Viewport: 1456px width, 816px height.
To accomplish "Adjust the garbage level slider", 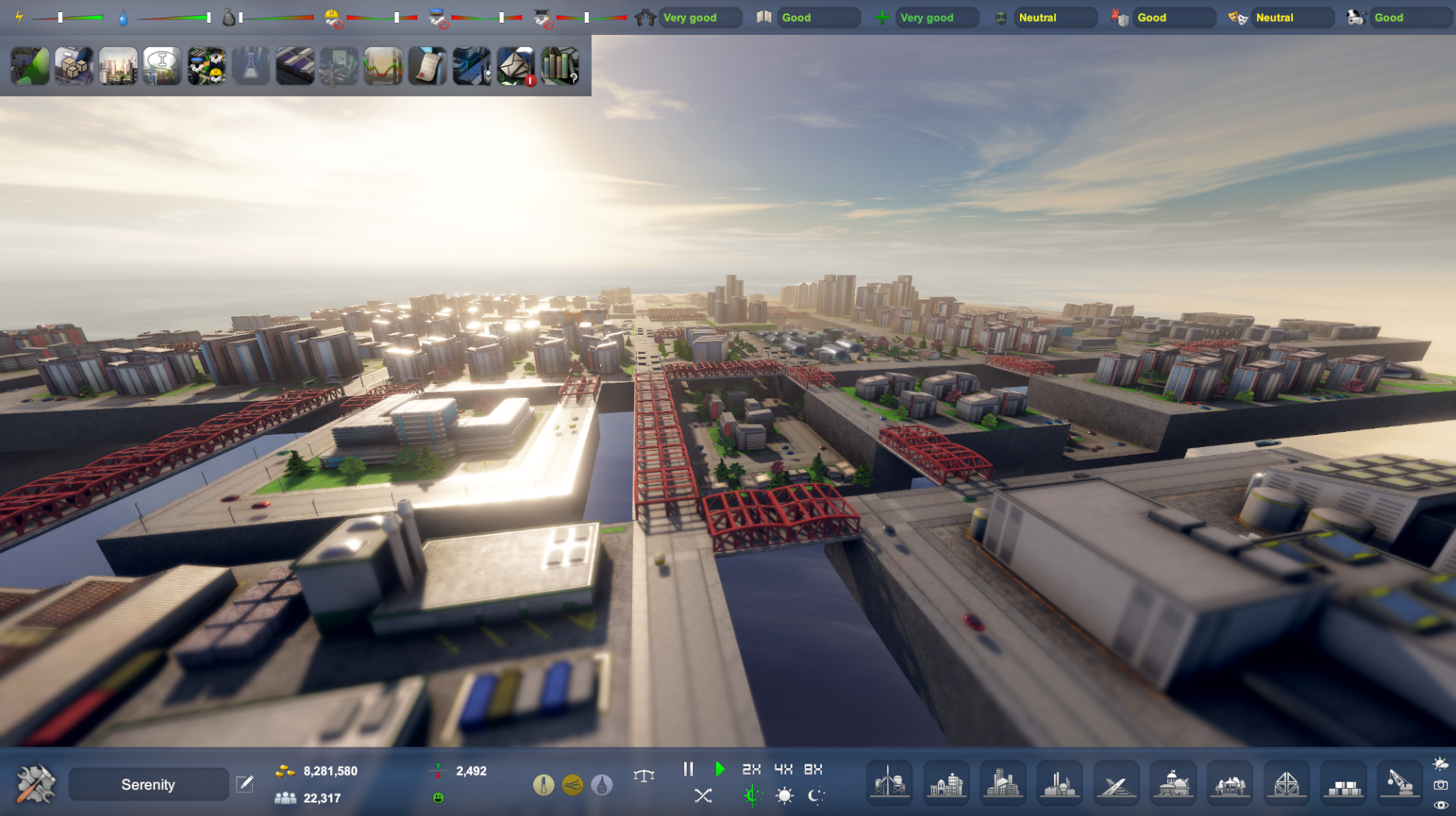I will [276, 17].
